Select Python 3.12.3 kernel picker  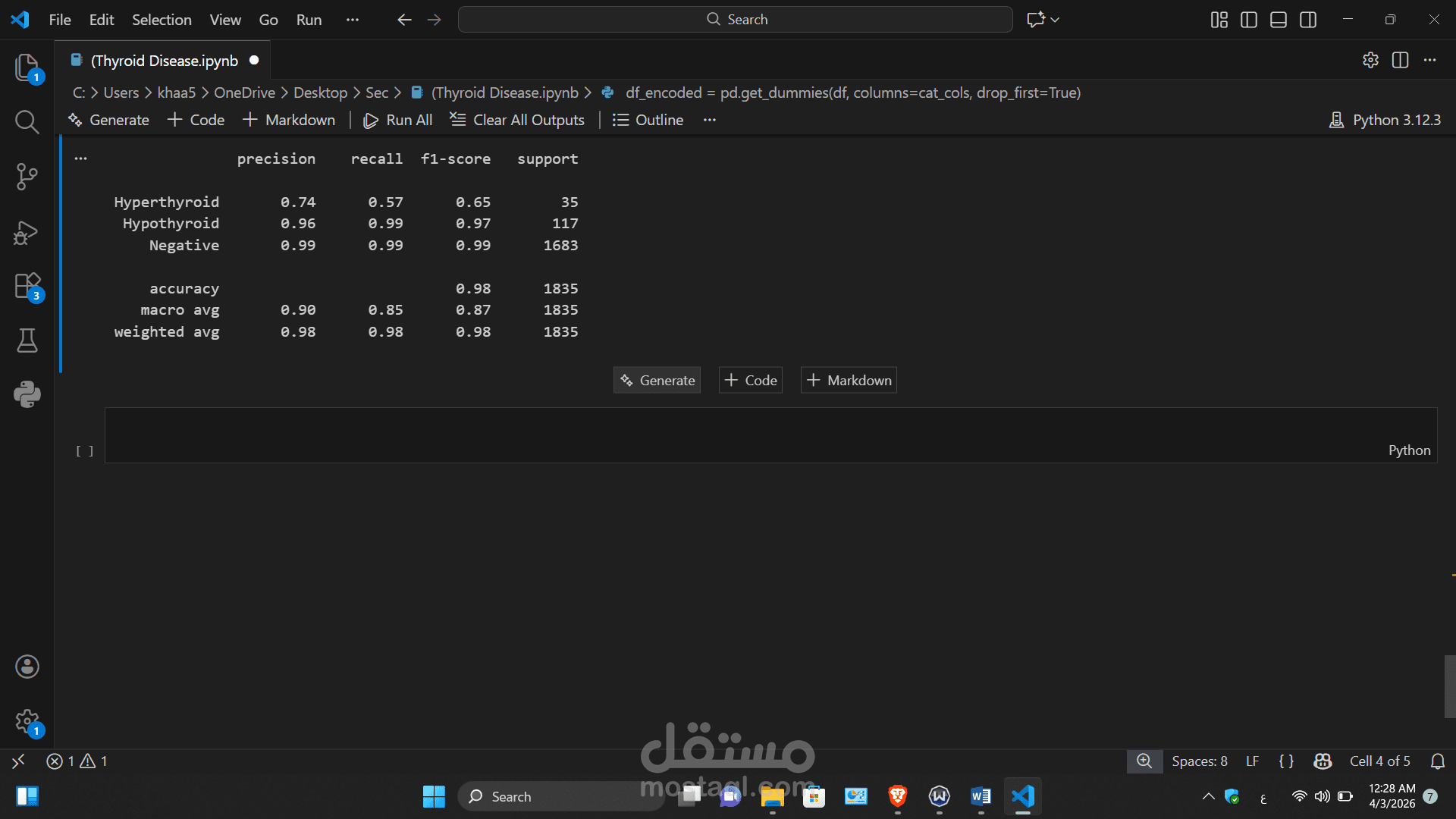click(1385, 120)
